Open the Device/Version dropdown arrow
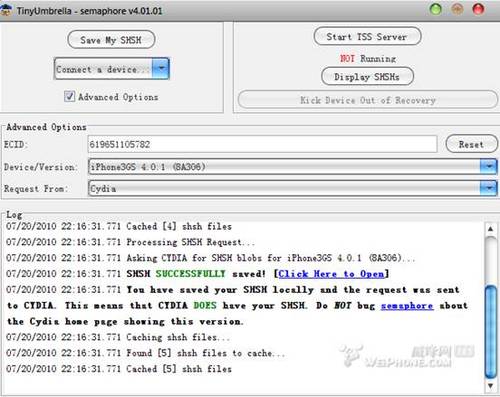Image resolution: width=500 pixels, height=397 pixels. [x=489, y=166]
